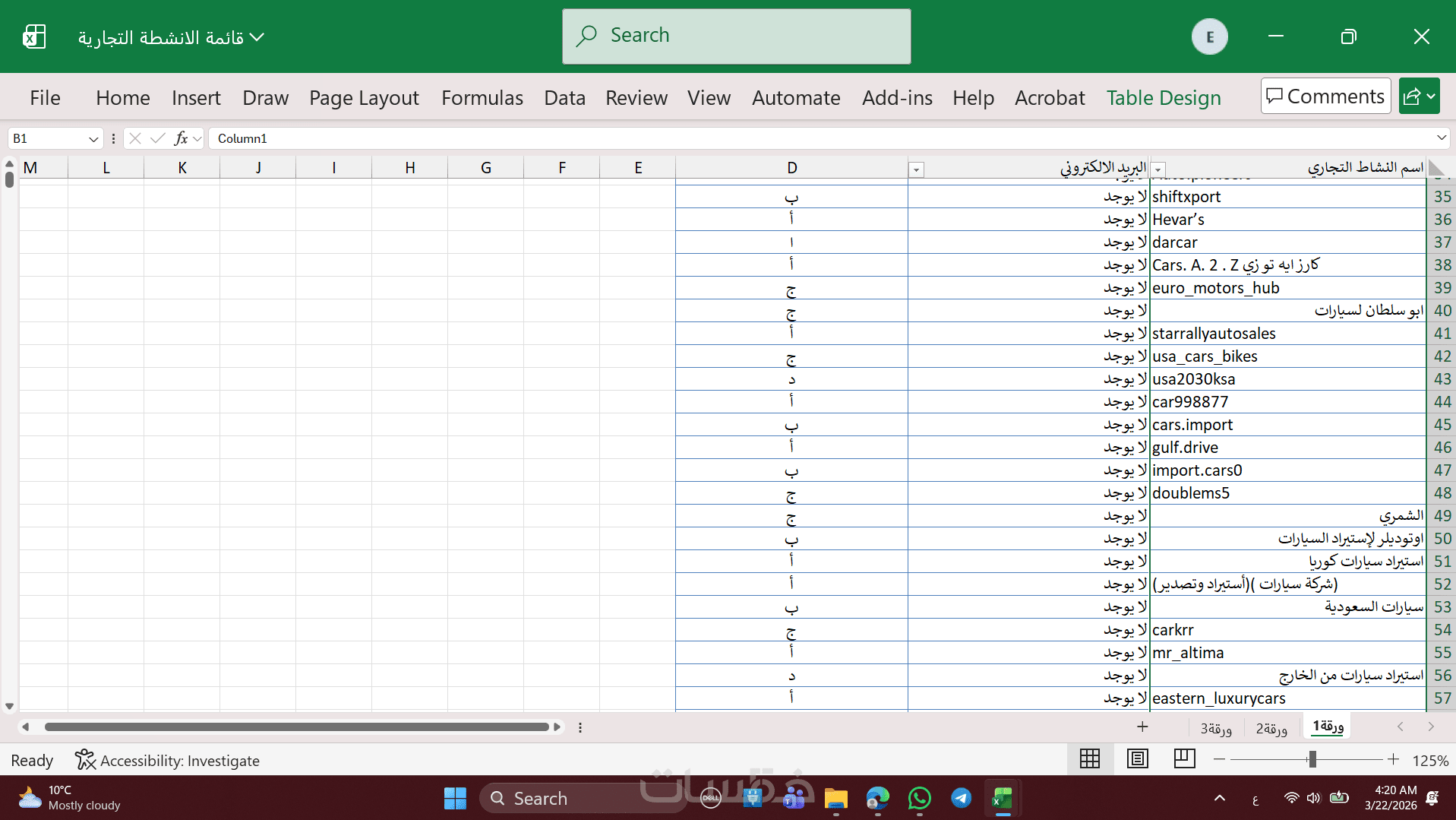The height and width of the screenshot is (820, 1456).
Task: Click the Search box in the title bar
Action: pos(736,36)
